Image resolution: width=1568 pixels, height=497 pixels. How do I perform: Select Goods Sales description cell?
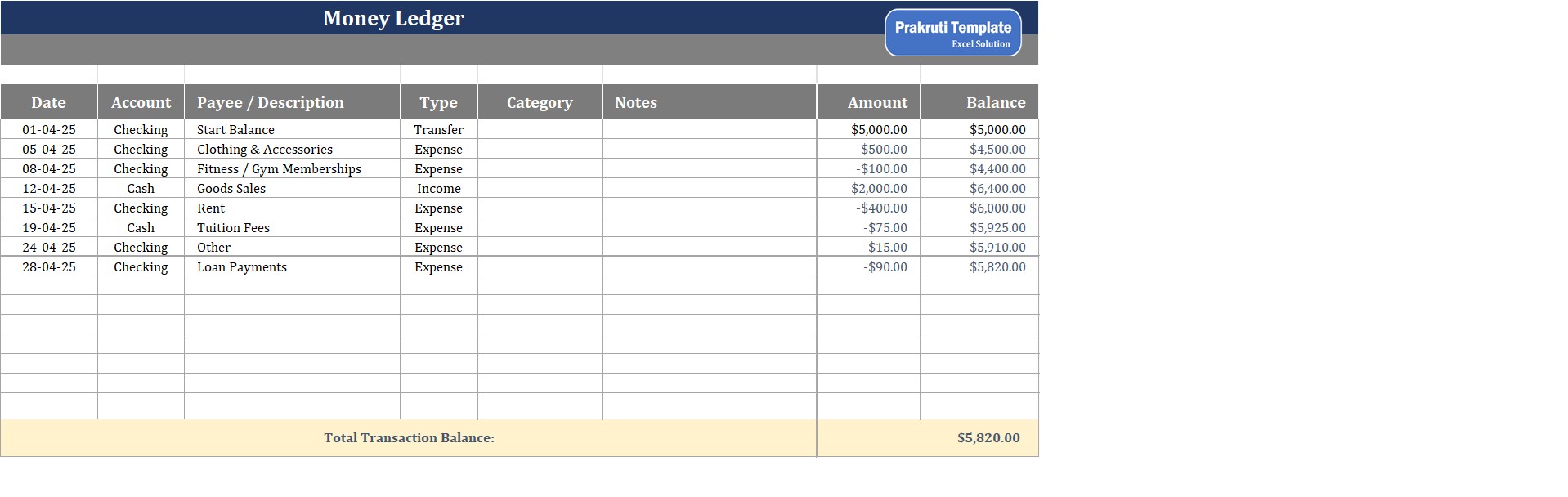tap(292, 188)
